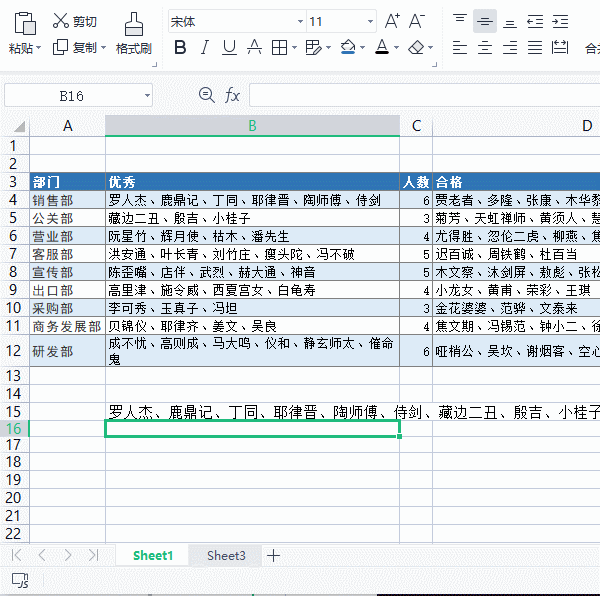This screenshot has width=600, height=596.
Task: Expand the fill color dropdown arrow
Action: tap(362, 48)
